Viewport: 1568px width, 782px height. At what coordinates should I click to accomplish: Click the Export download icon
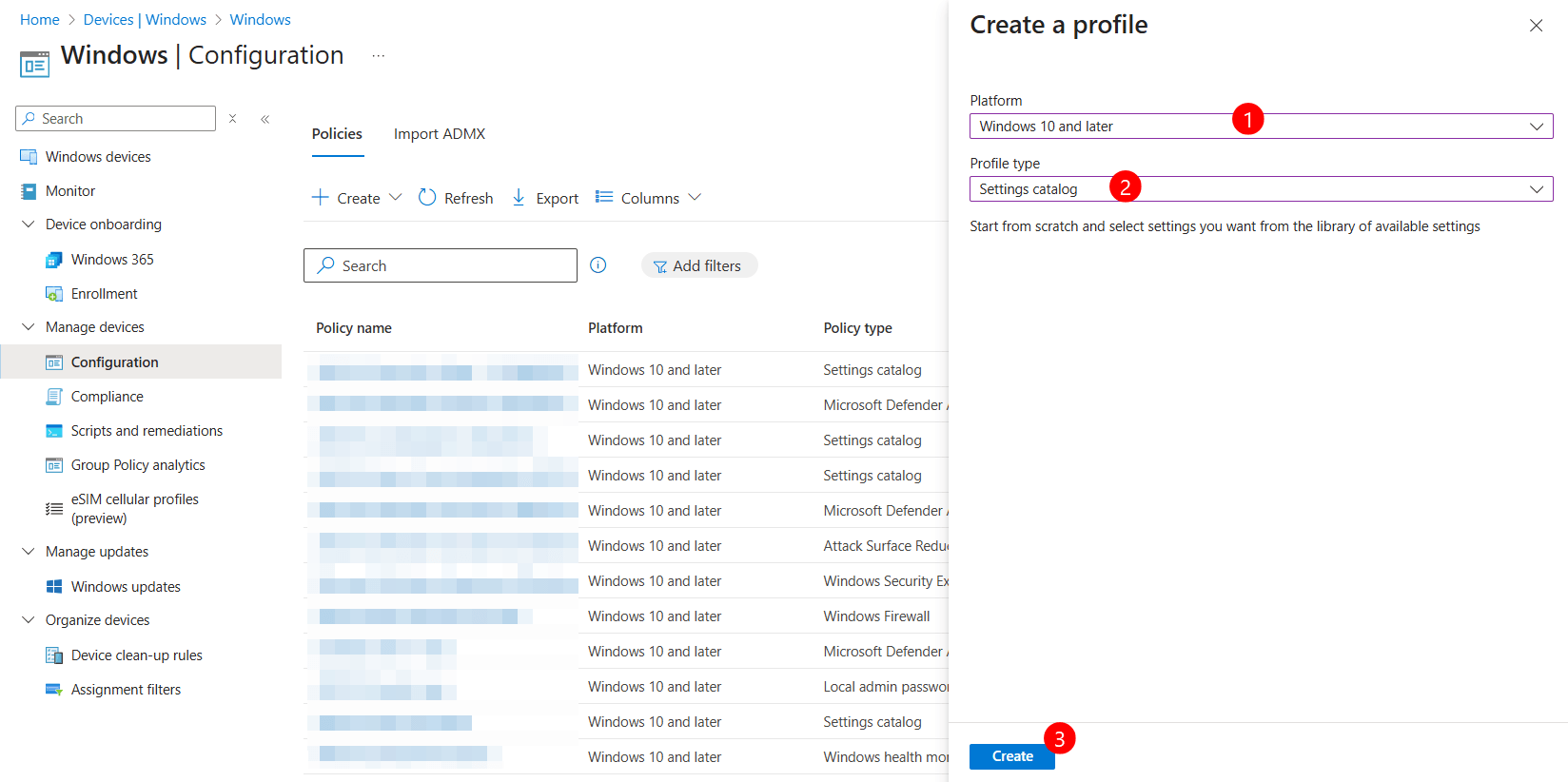point(519,197)
